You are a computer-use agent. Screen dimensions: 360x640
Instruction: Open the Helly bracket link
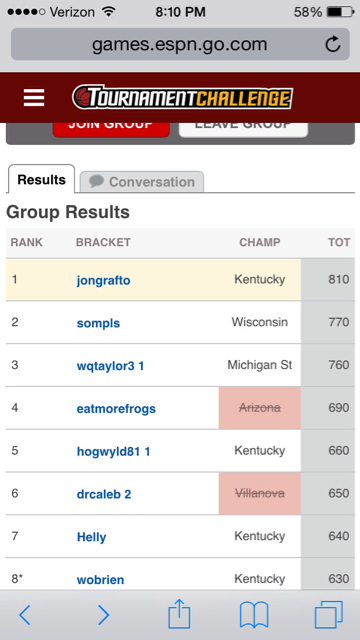(x=91, y=537)
